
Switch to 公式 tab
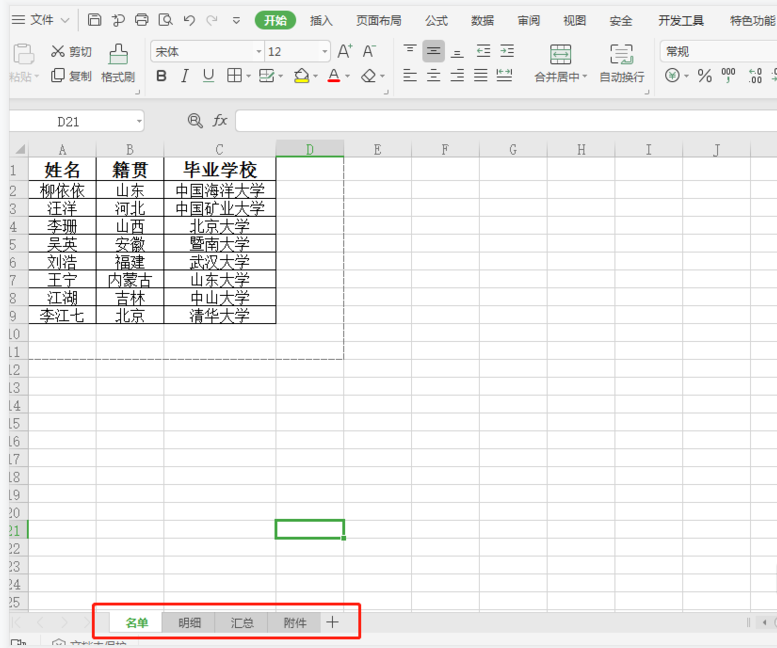(436, 20)
